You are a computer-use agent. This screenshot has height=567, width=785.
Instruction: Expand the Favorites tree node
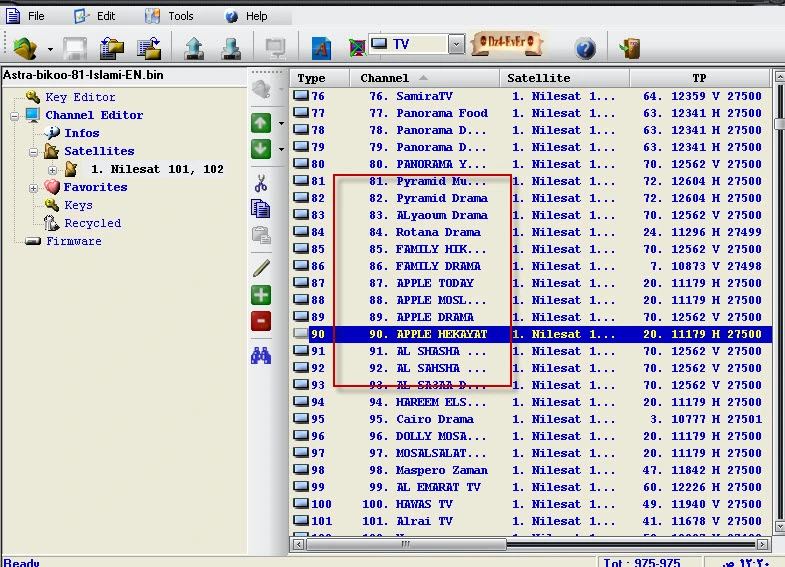pyautogui.click(x=34, y=188)
